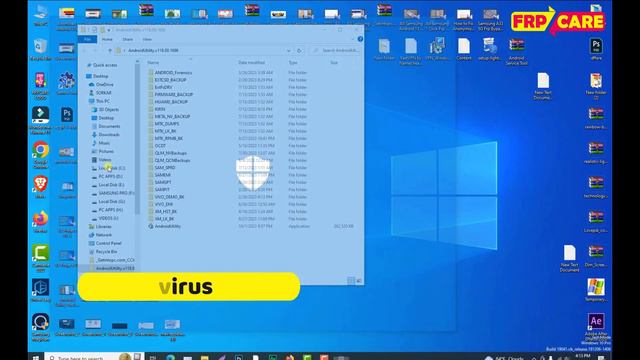The image size is (640, 360).
Task: Select Local Disk (G:) in navigation pane
Action: pos(111,202)
